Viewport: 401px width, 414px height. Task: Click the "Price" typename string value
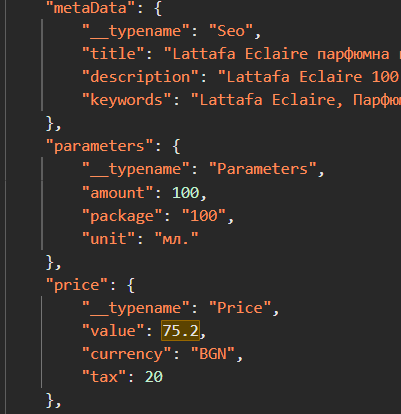pos(240,308)
